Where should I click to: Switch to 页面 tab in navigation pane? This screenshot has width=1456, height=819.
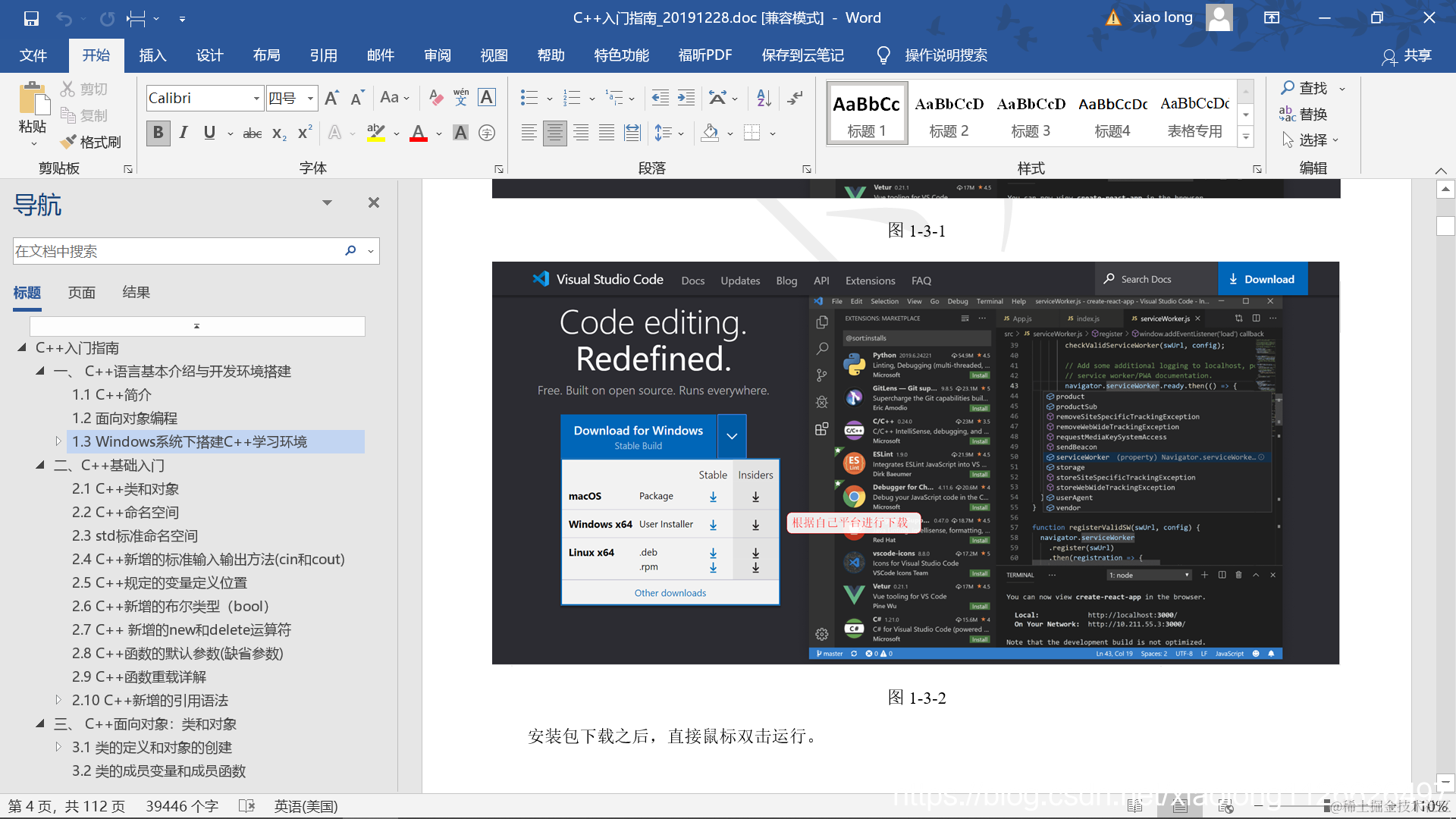click(81, 293)
